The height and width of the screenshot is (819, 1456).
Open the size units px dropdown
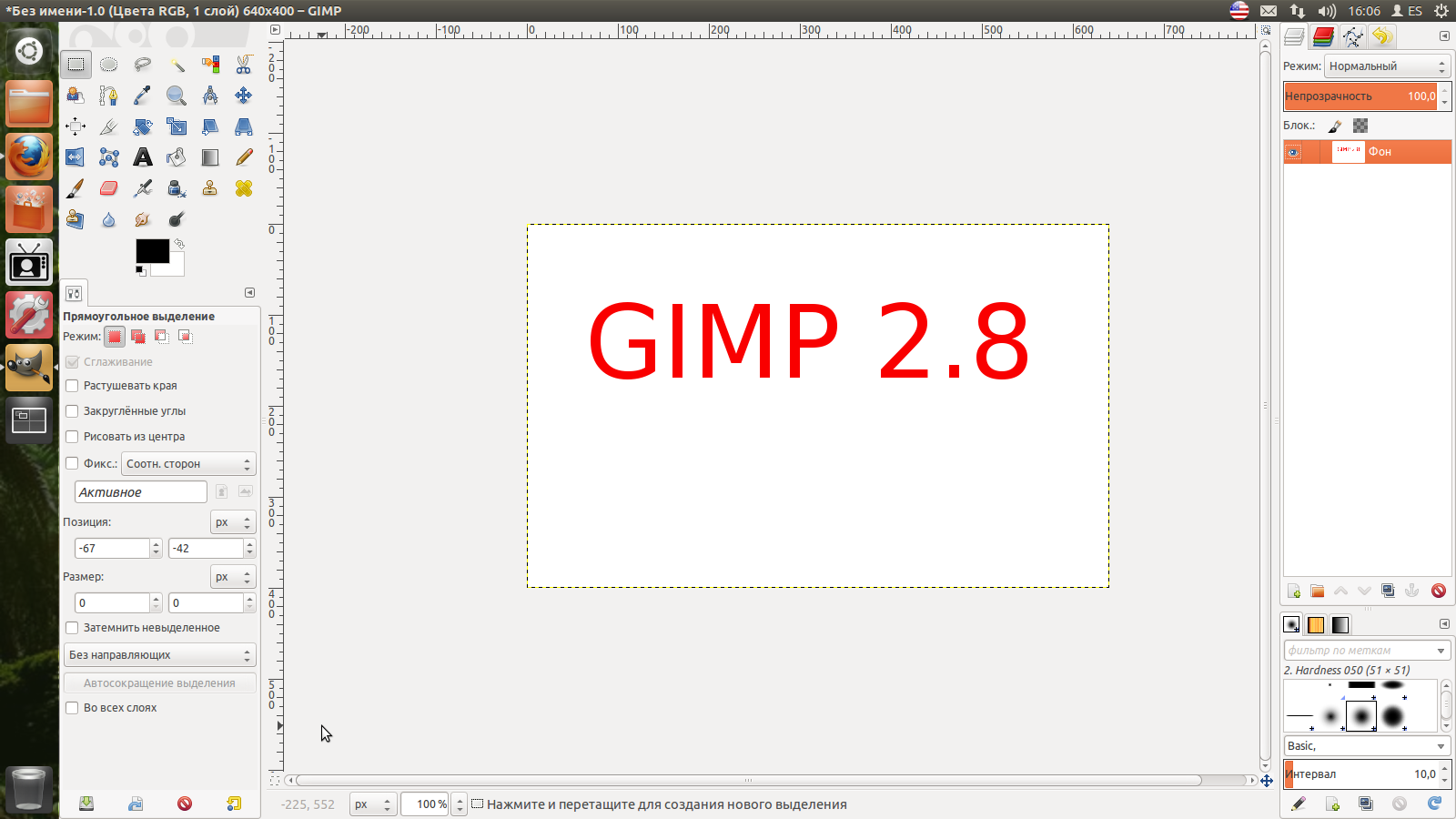pos(233,577)
